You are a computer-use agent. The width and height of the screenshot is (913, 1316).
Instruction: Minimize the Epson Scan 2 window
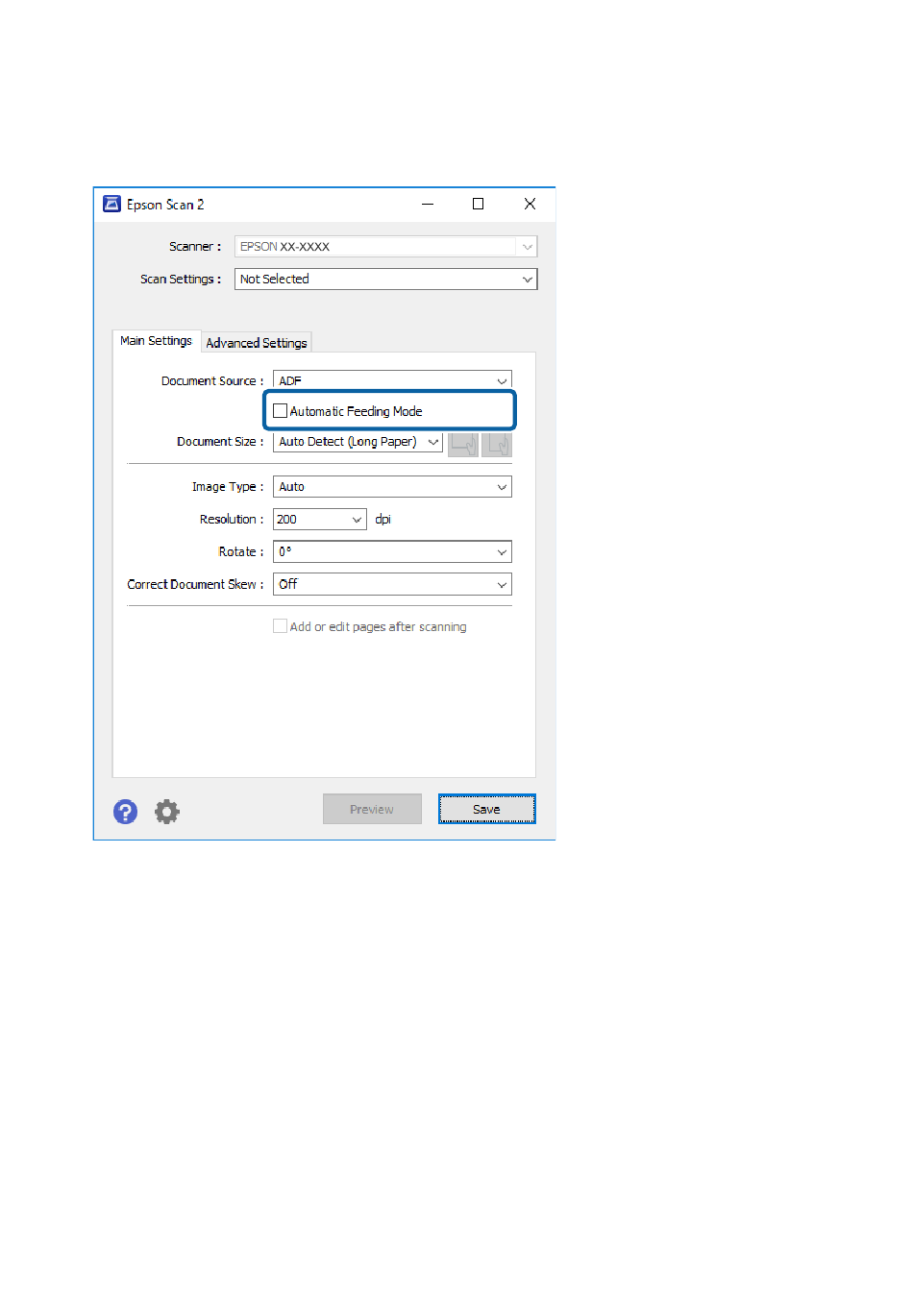(428, 204)
